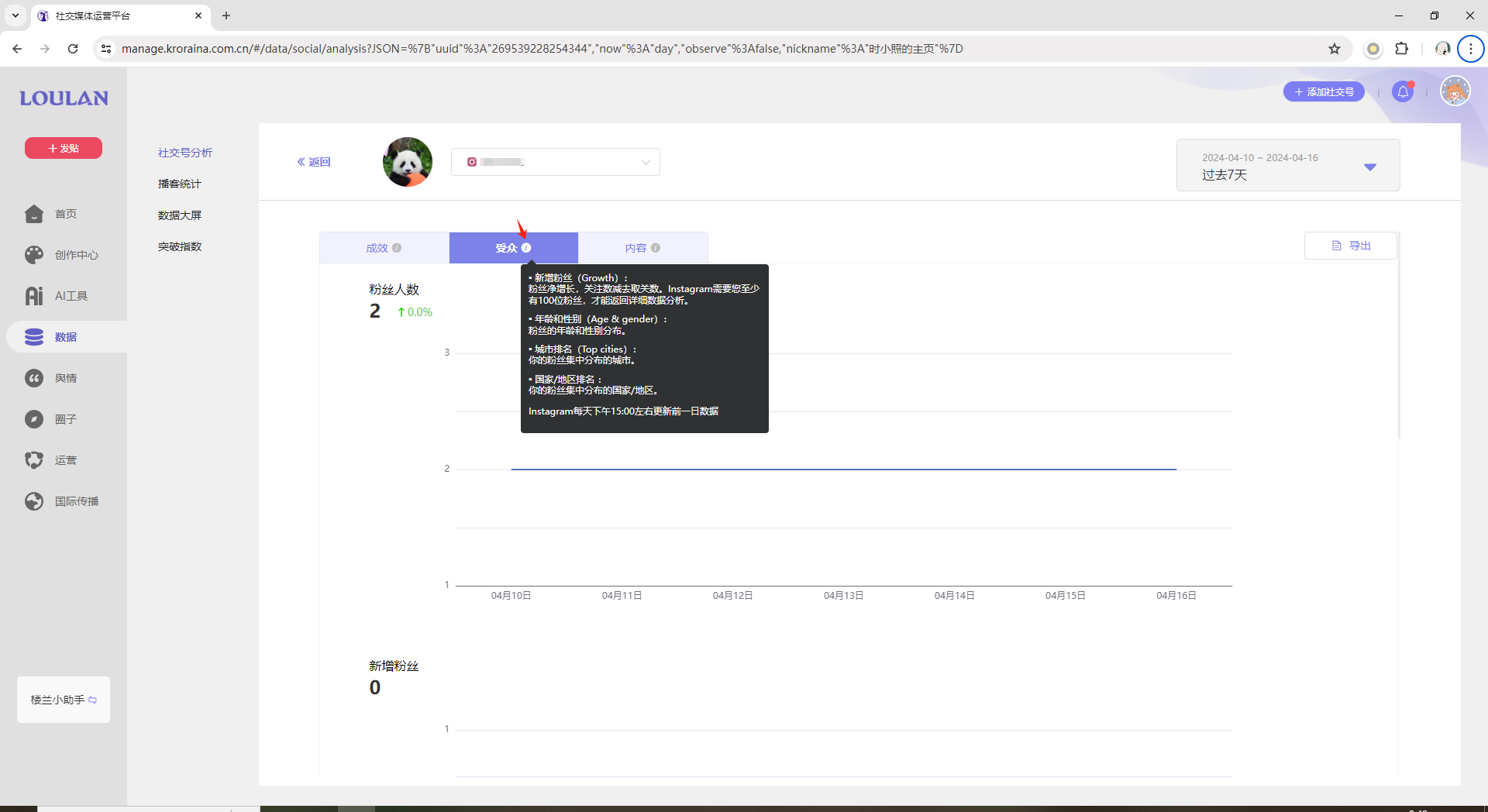Viewport: 1488px width, 812px height.
Task: Click the 舆情 quote icon
Action: (x=34, y=378)
